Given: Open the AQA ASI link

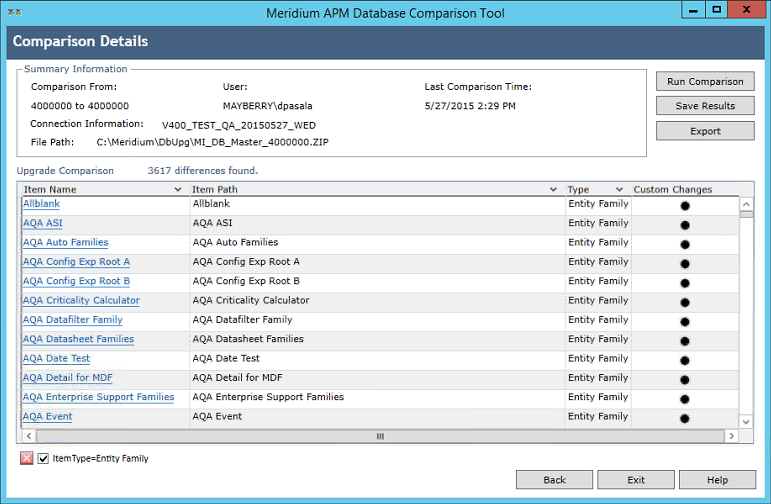Looking at the screenshot, I should coord(43,223).
